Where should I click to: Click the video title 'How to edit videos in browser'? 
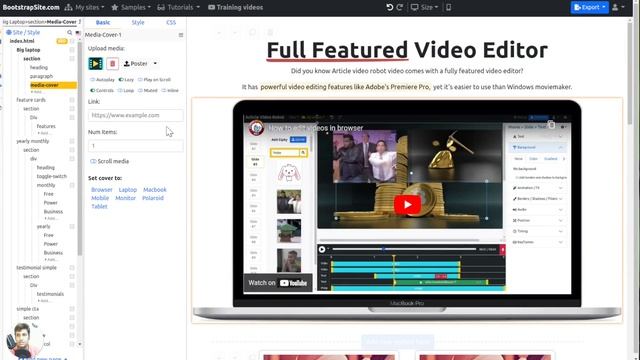316,128
